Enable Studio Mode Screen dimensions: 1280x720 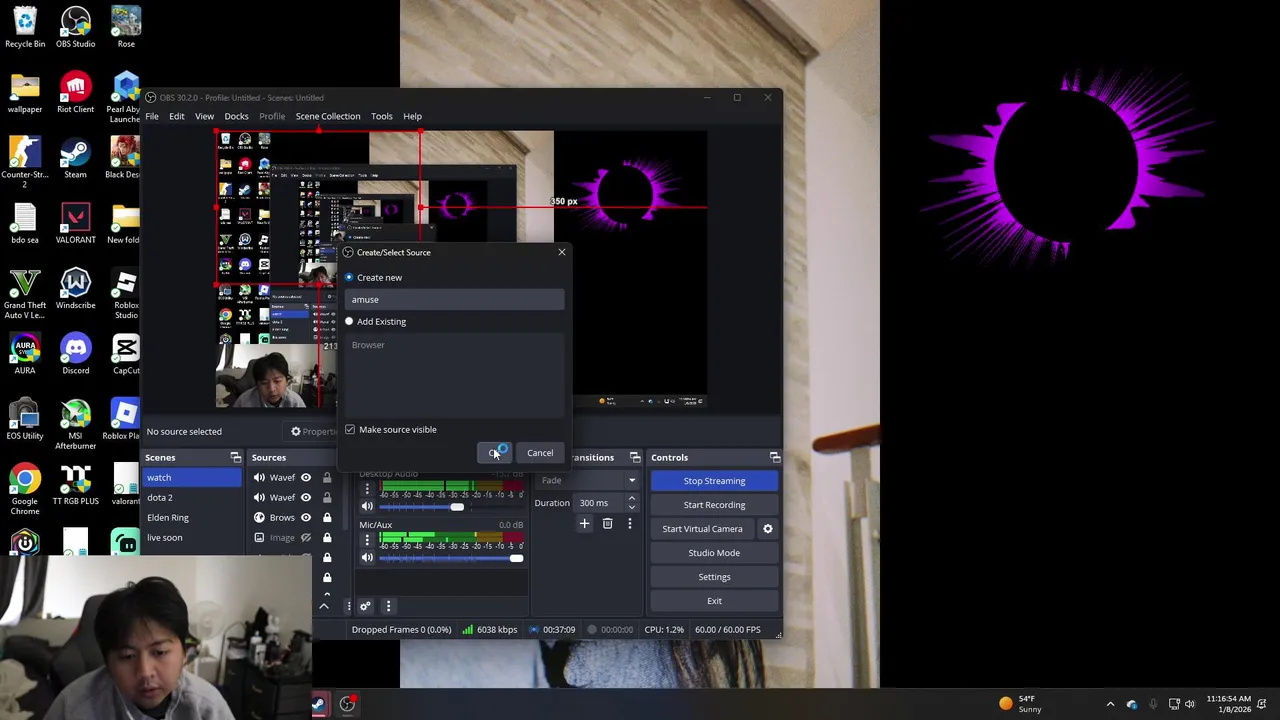714,553
